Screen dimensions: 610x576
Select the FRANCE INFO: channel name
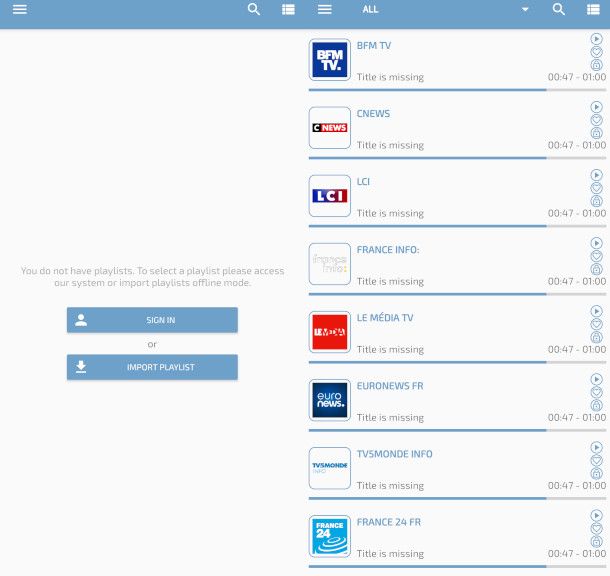pyautogui.click(x=388, y=250)
